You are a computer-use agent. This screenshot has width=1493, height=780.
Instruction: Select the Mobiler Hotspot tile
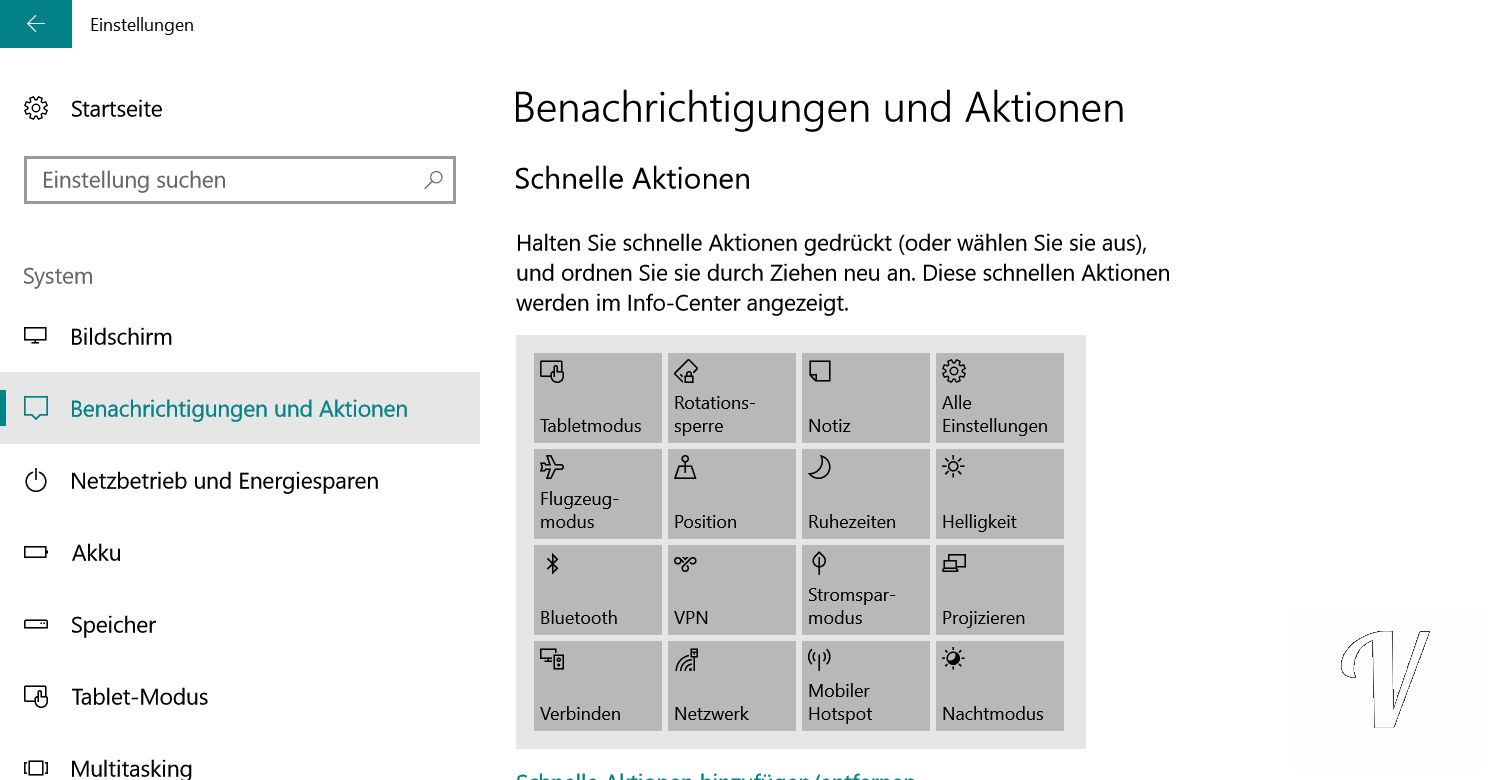pyautogui.click(x=865, y=685)
